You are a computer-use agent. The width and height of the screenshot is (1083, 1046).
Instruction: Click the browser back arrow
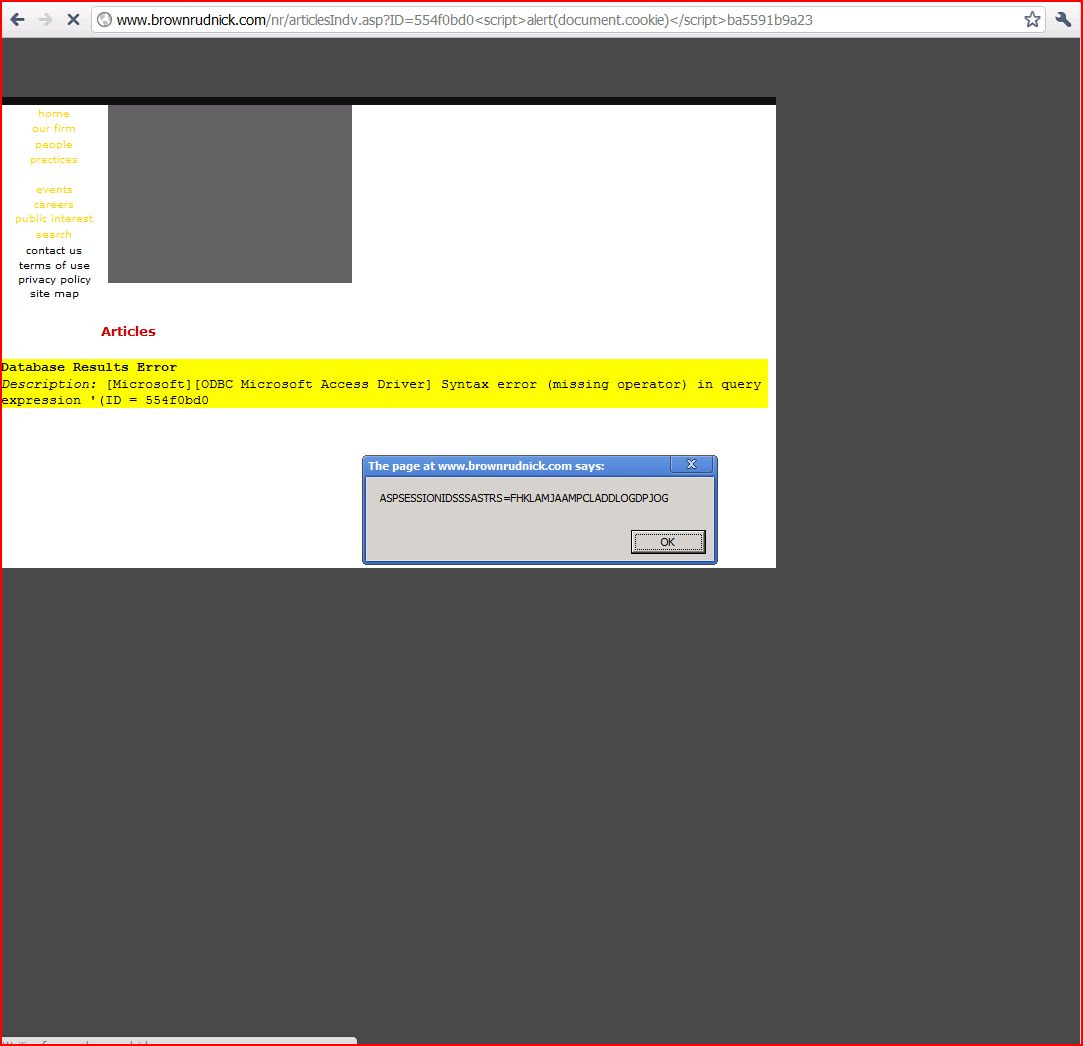coord(17,19)
